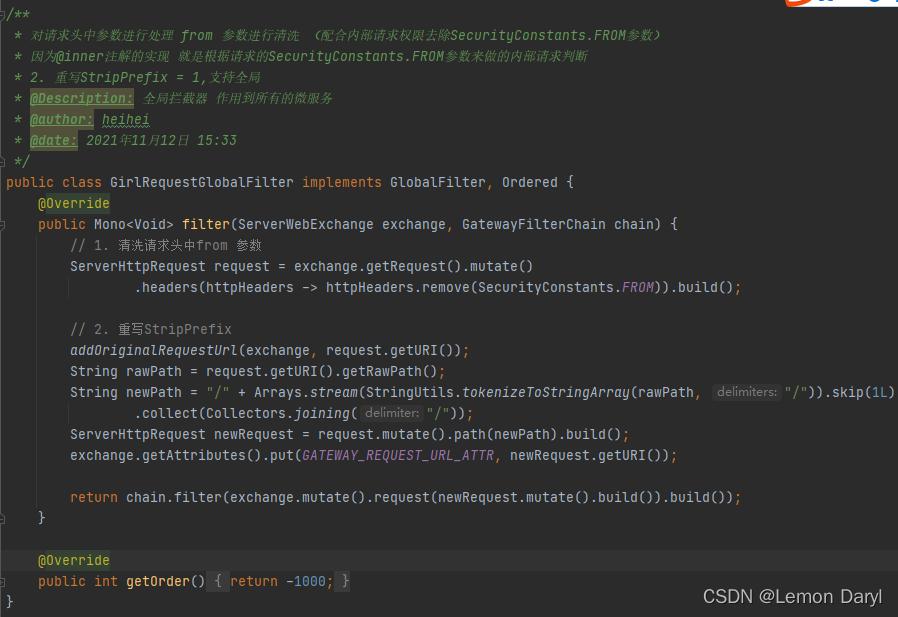Image resolution: width=898 pixels, height=617 pixels.
Task: Select the Ordered interface name
Action: point(530,183)
